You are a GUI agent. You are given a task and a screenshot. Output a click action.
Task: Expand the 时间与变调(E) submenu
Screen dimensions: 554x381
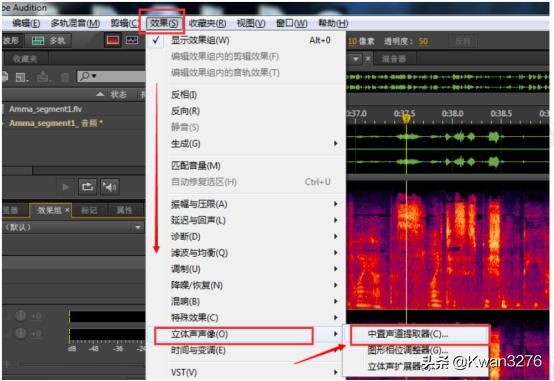pyautogui.click(x=246, y=350)
